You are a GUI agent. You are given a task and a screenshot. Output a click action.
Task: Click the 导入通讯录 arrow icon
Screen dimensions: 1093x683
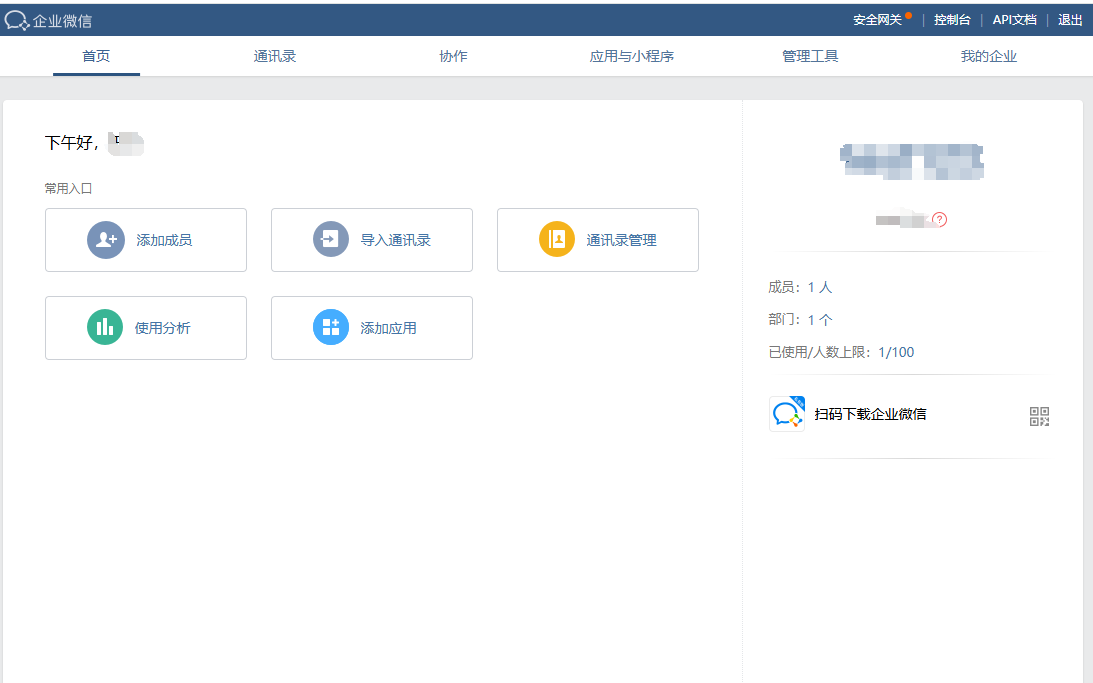tap(331, 240)
